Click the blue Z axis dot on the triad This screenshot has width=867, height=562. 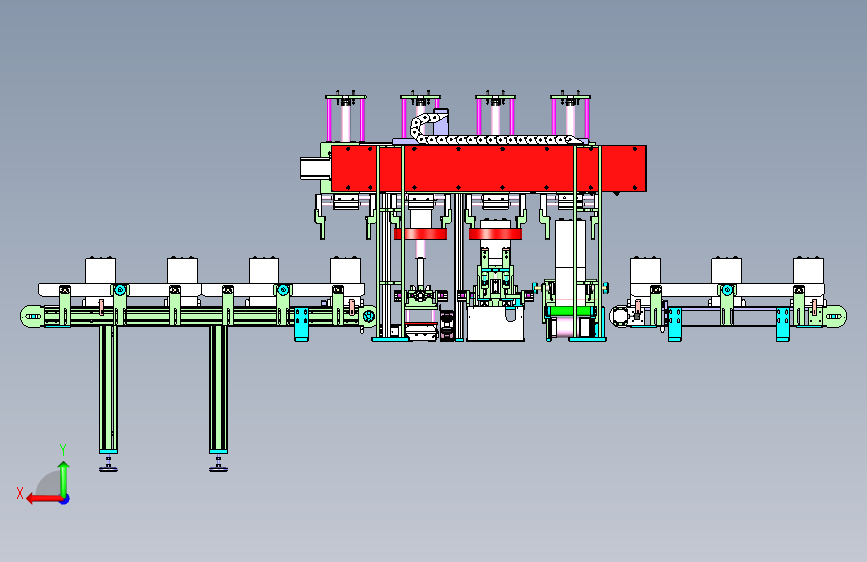[x=65, y=499]
